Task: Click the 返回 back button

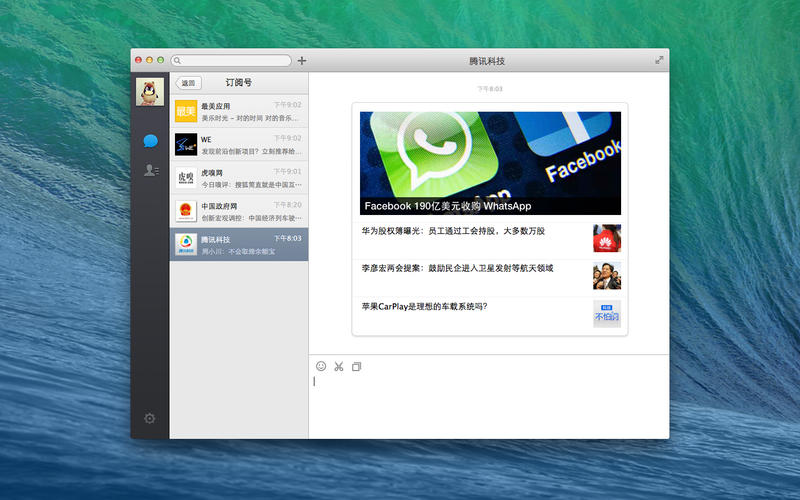Action: [188, 83]
